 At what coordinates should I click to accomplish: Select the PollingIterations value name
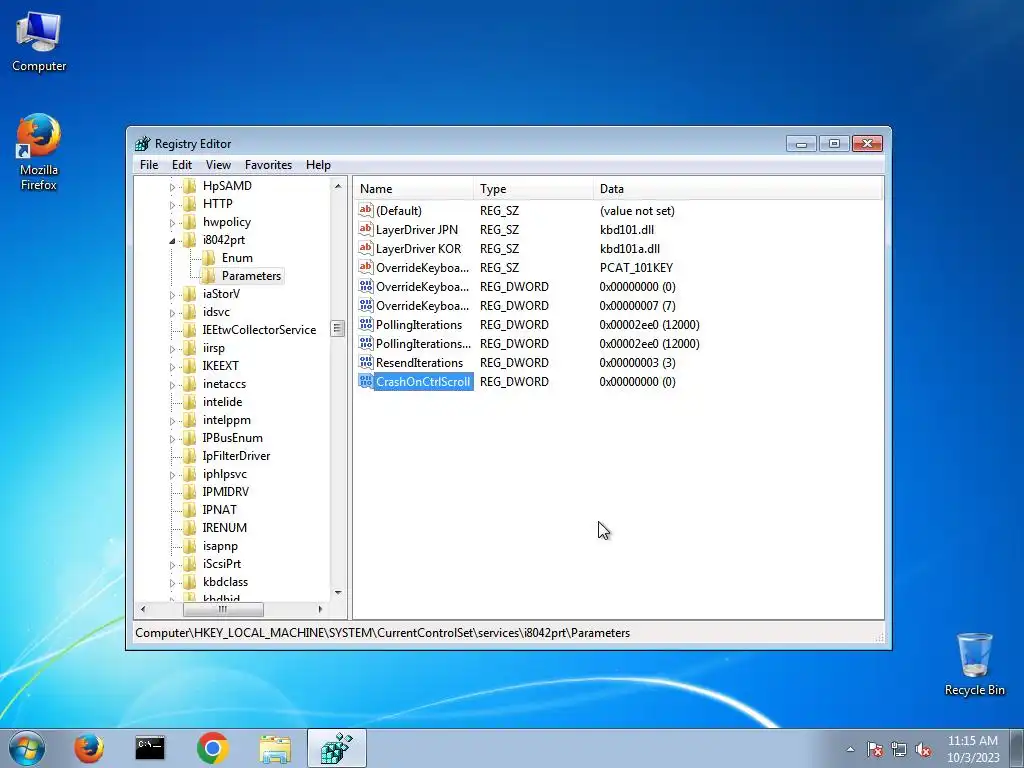419,325
